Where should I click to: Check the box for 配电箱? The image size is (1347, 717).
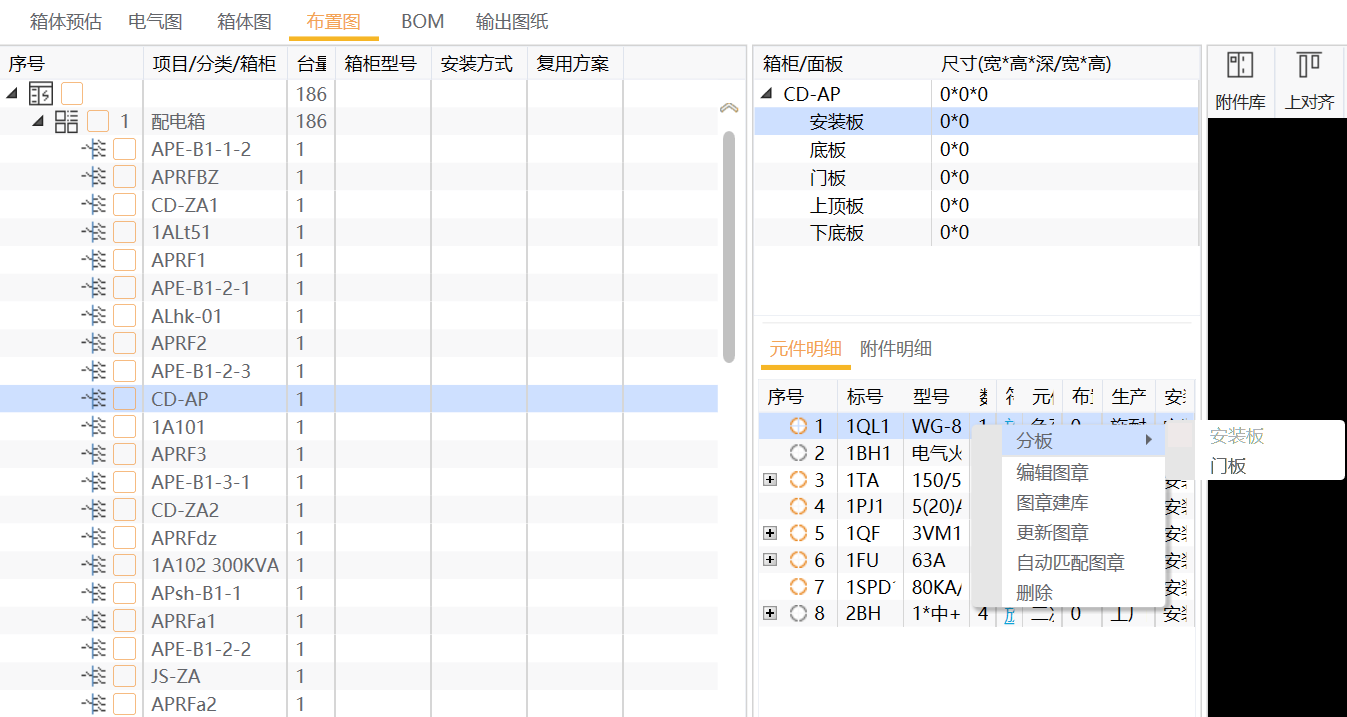98,121
